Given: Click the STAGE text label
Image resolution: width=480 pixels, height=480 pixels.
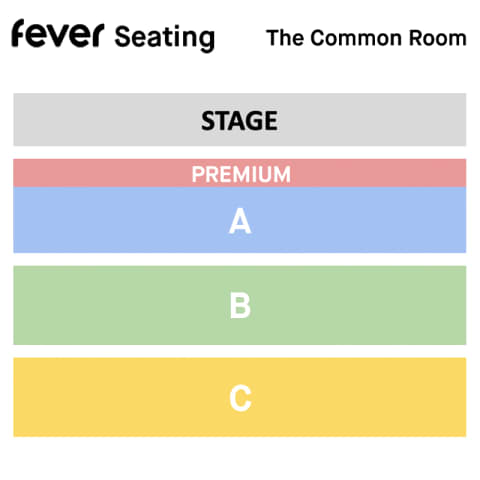Looking at the screenshot, I should tap(239, 120).
